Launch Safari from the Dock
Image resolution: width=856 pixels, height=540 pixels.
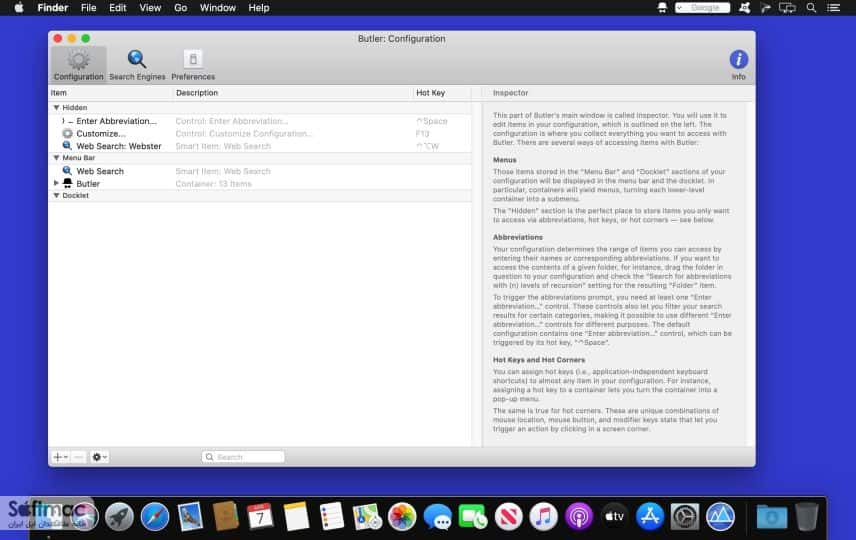tap(154, 516)
